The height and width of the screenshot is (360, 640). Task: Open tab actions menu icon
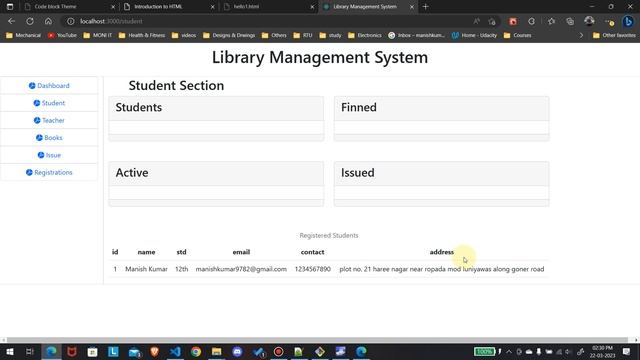coord(10,7)
